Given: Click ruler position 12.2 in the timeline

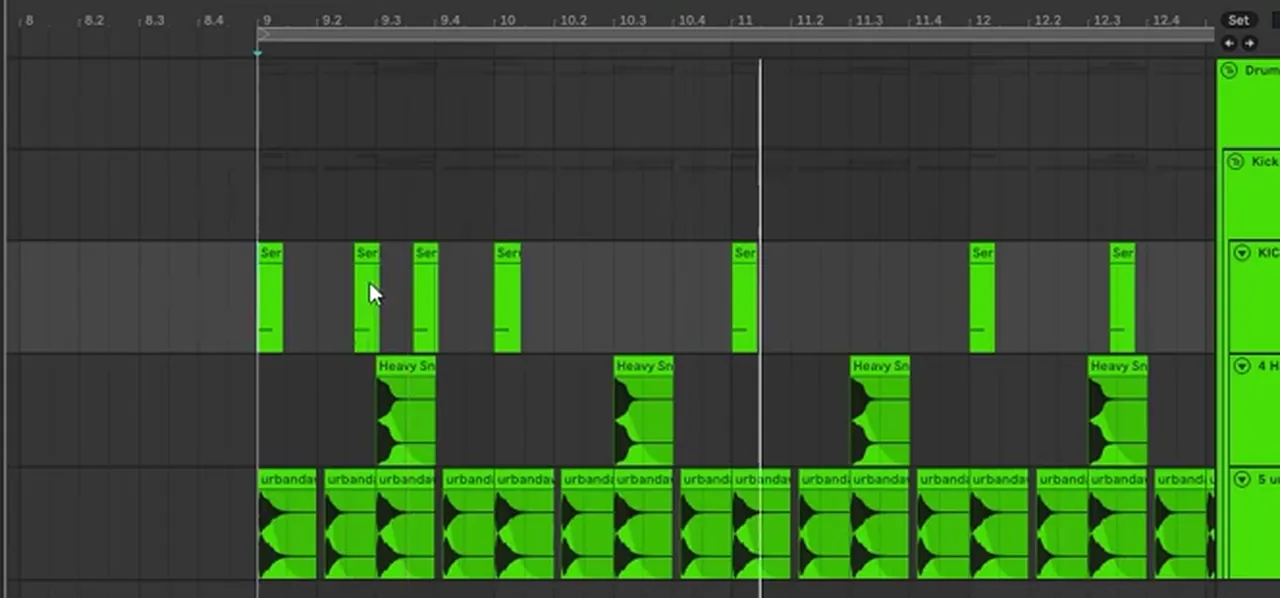Looking at the screenshot, I should click(1047, 20).
